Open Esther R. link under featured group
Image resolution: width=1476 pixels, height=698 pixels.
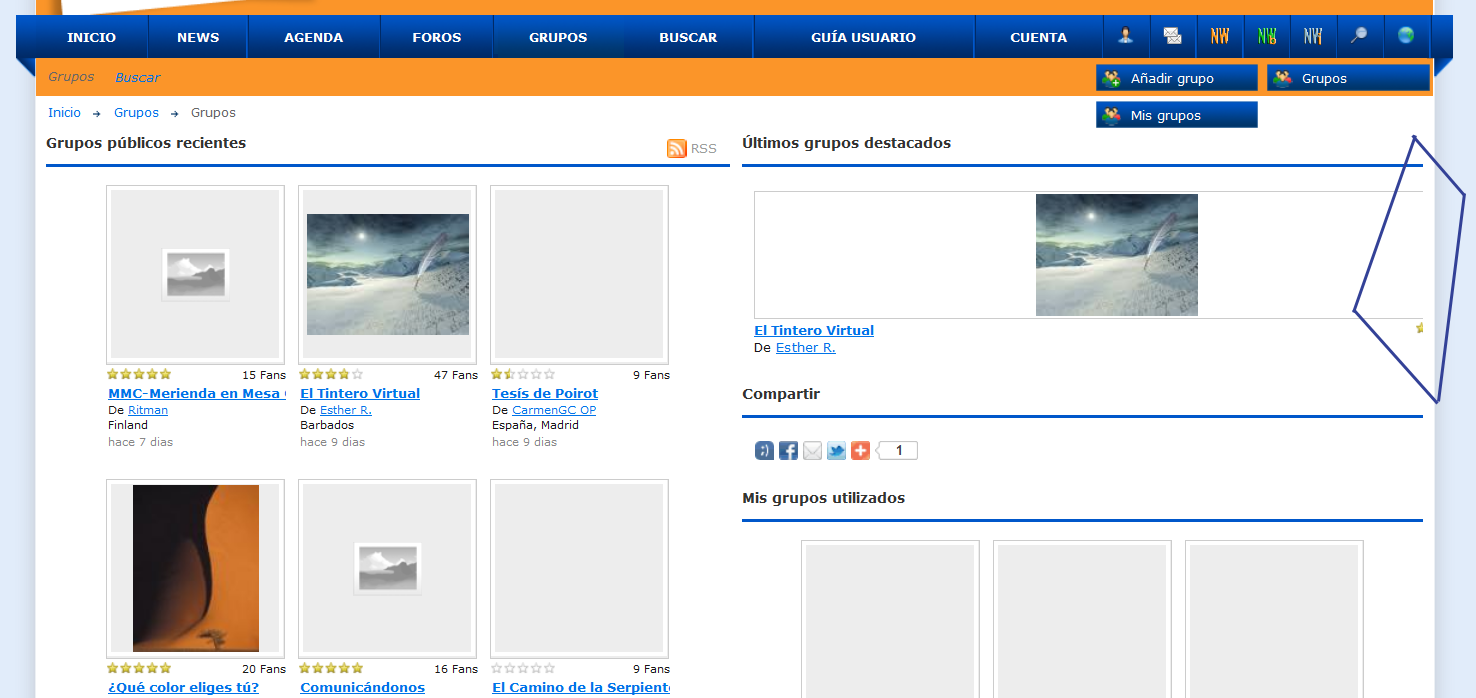[806, 348]
